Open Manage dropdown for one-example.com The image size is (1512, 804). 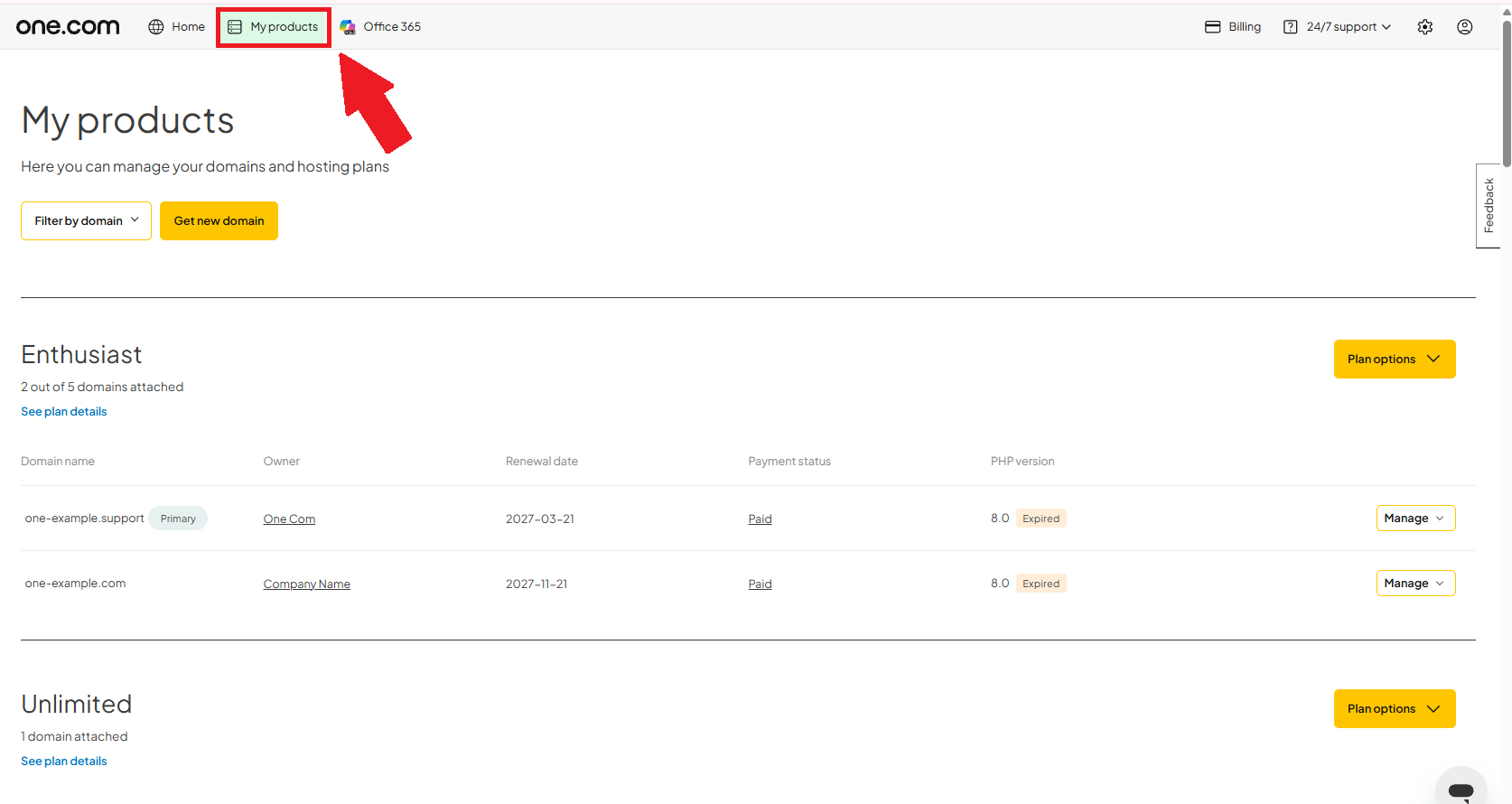[1415, 584]
